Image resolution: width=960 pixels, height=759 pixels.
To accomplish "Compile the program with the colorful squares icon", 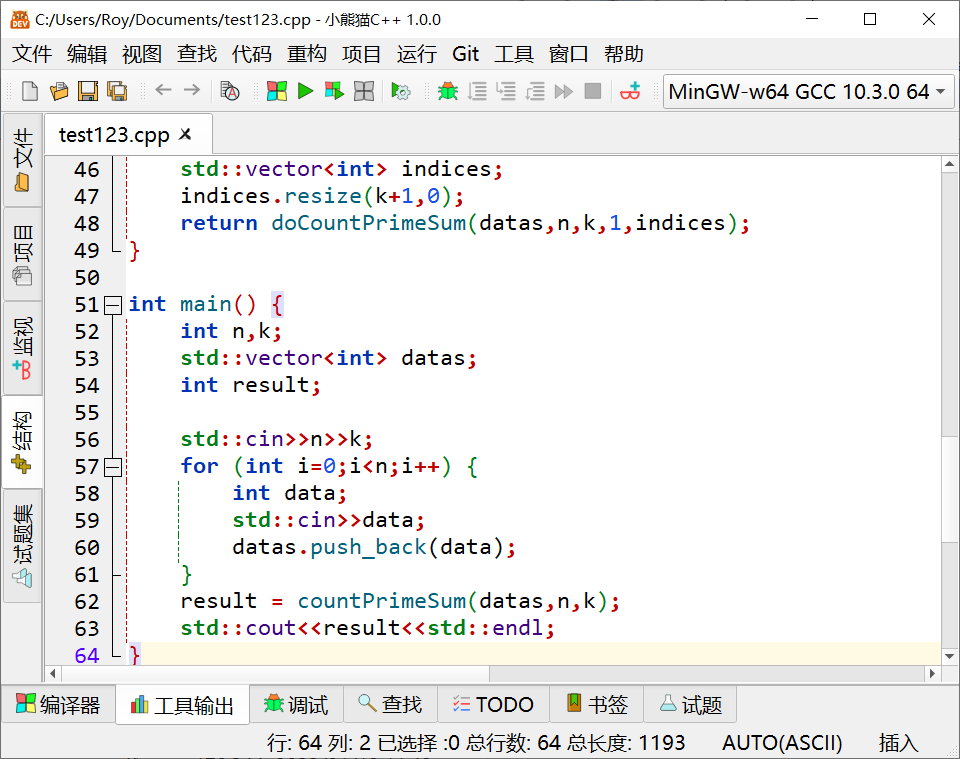I will [277, 91].
